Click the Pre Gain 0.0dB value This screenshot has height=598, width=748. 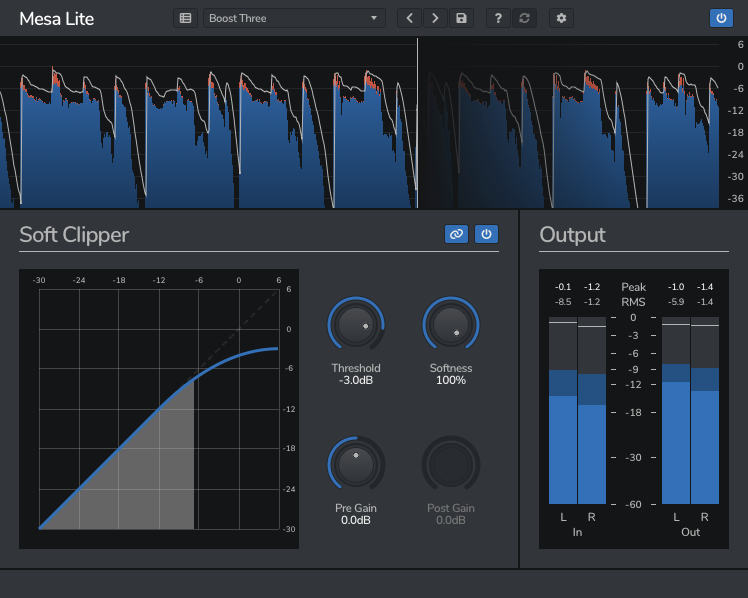(356, 521)
